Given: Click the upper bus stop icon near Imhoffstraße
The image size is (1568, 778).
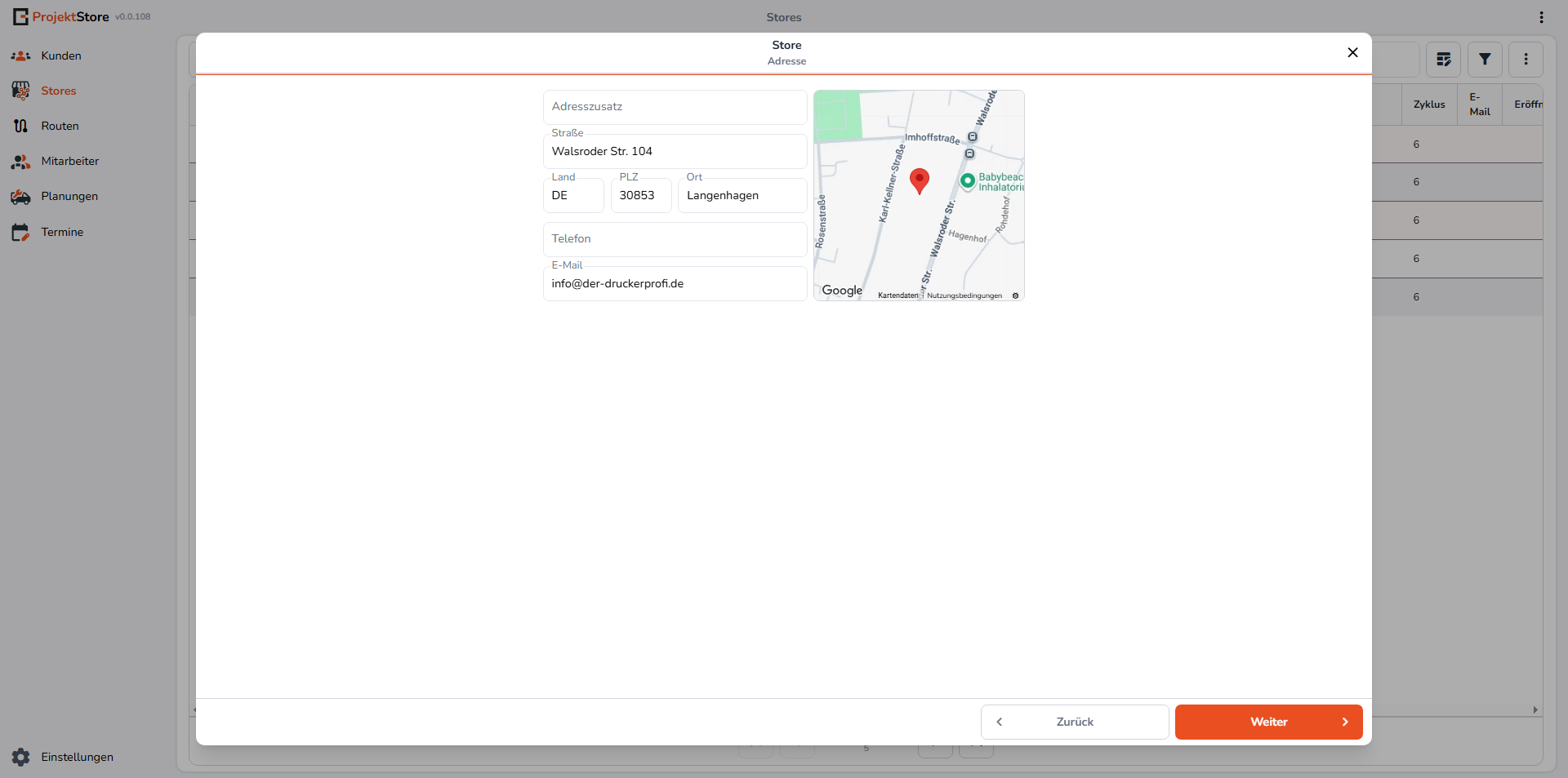Looking at the screenshot, I should pos(973,137).
